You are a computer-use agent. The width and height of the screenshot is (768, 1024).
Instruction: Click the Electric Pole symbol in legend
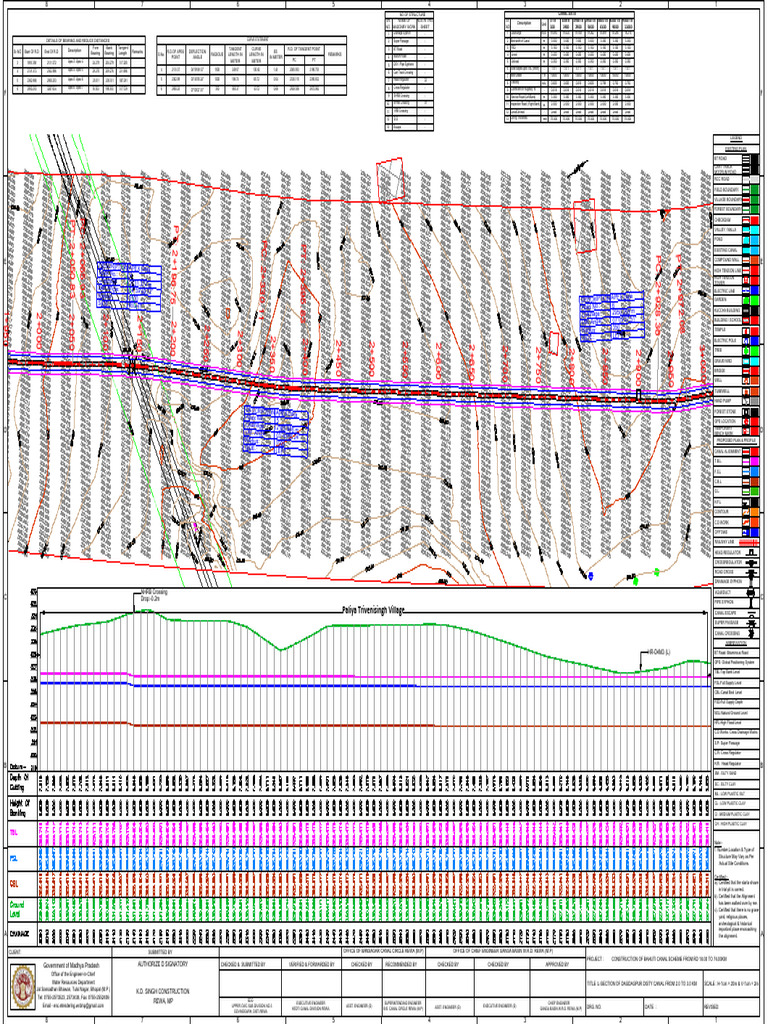(746, 341)
